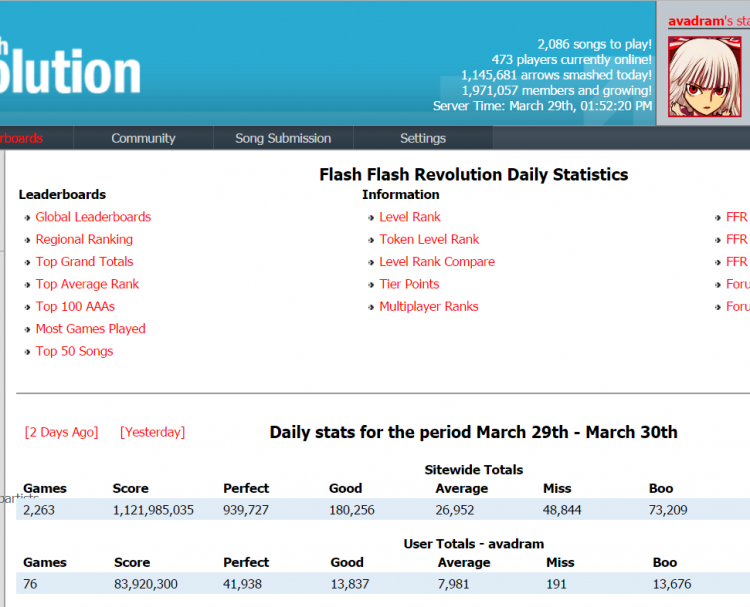750x607 pixels.
Task: Open Top Grand Totals link
Action: coord(84,262)
